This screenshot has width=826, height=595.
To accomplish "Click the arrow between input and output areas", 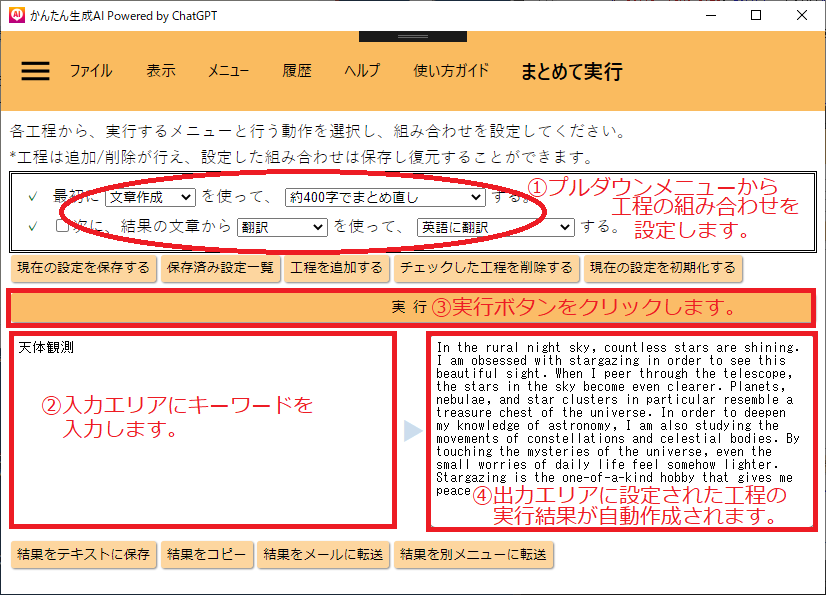I will [412, 431].
